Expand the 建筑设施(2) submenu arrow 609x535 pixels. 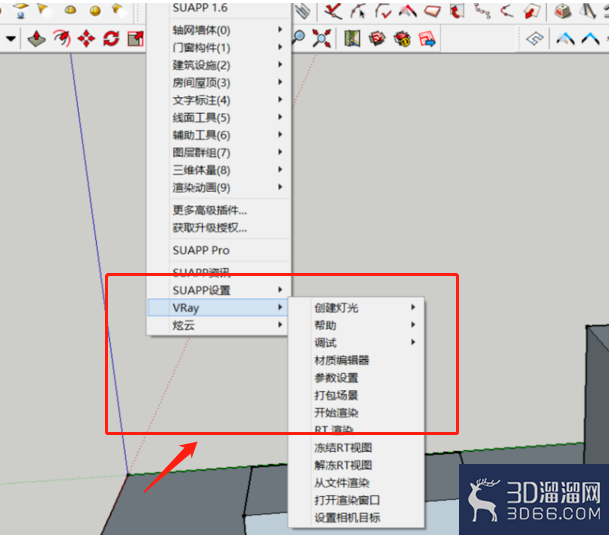click(x=280, y=64)
